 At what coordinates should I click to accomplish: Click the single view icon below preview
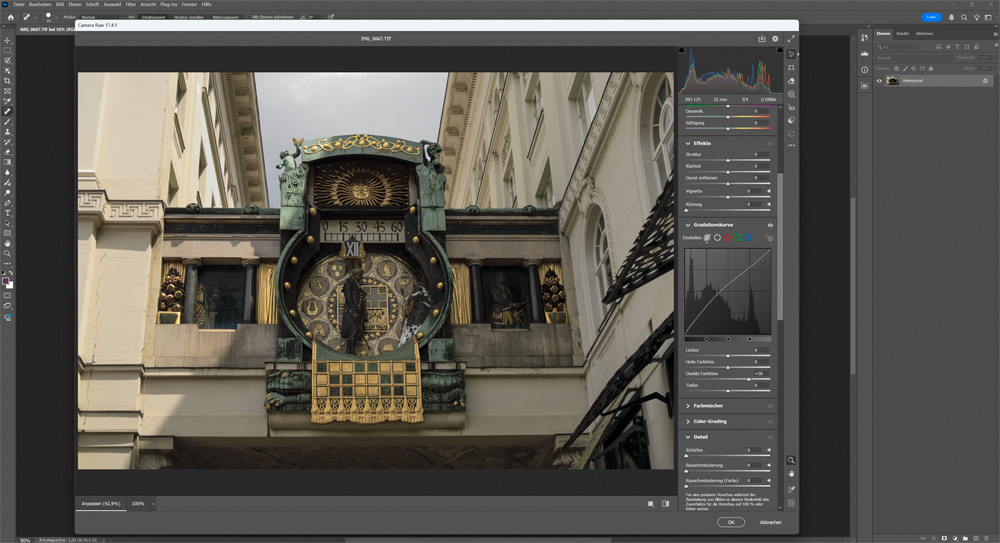(651, 503)
